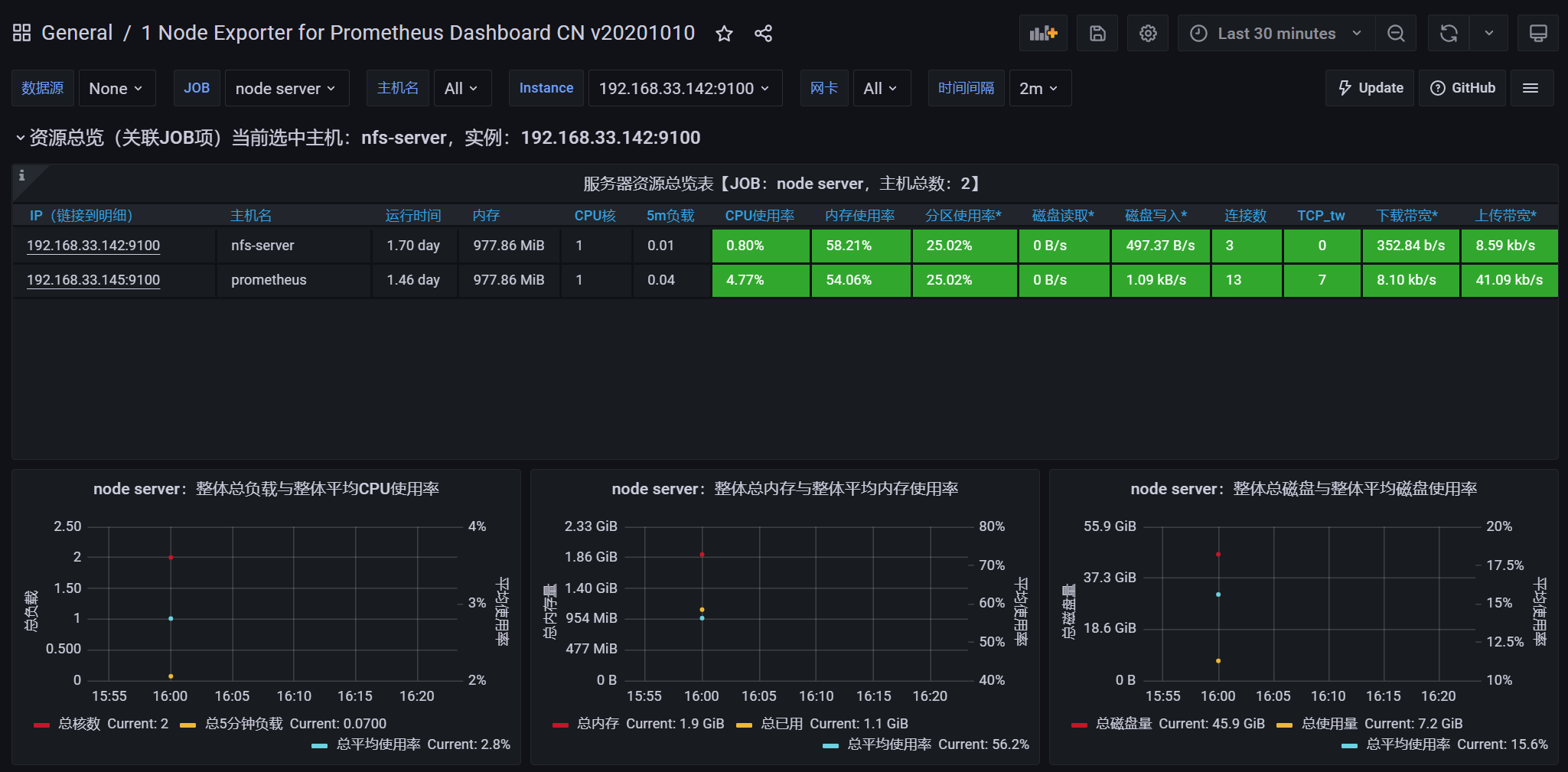1568x772 pixels.
Task: Go to the General folder breadcrumb
Action: (77, 32)
